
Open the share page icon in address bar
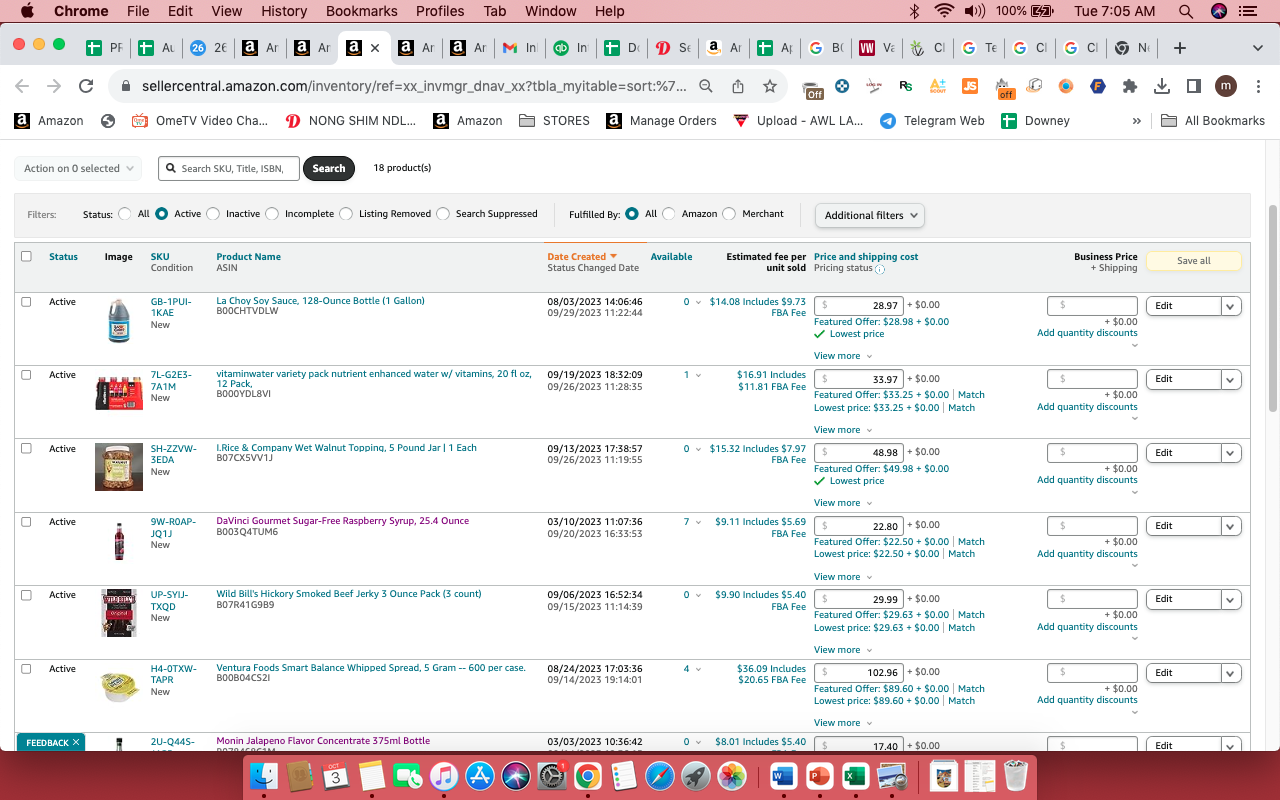point(738,87)
